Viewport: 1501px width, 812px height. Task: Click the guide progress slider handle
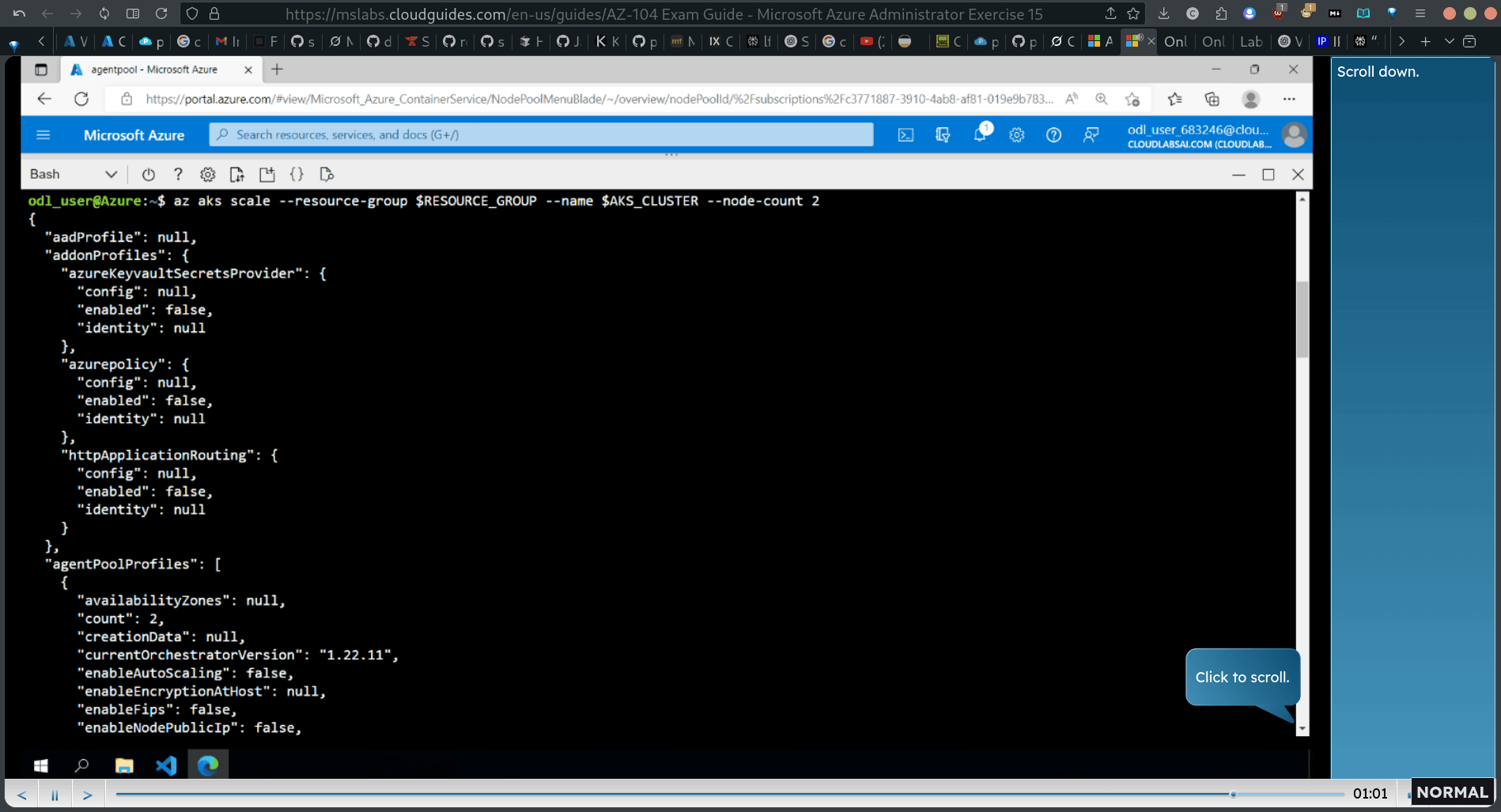click(x=1233, y=794)
